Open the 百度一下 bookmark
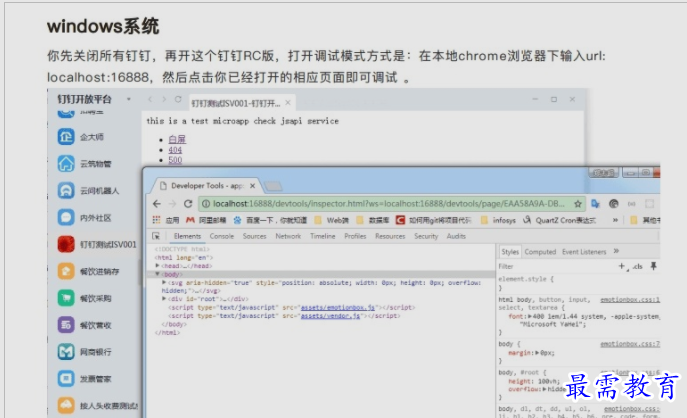The height and width of the screenshot is (418, 687). pos(270,220)
